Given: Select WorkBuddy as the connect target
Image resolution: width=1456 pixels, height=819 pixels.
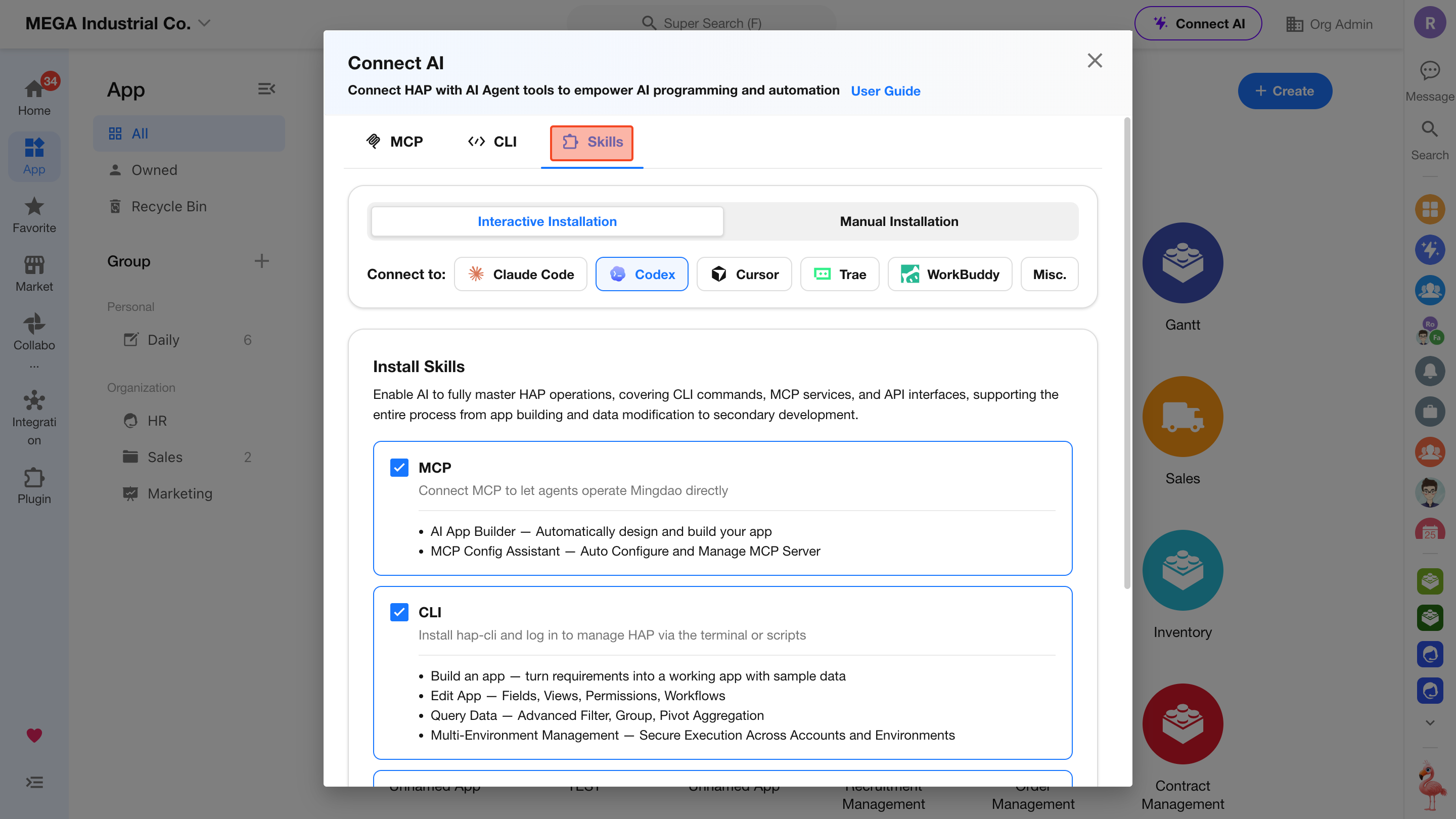Looking at the screenshot, I should [949, 274].
